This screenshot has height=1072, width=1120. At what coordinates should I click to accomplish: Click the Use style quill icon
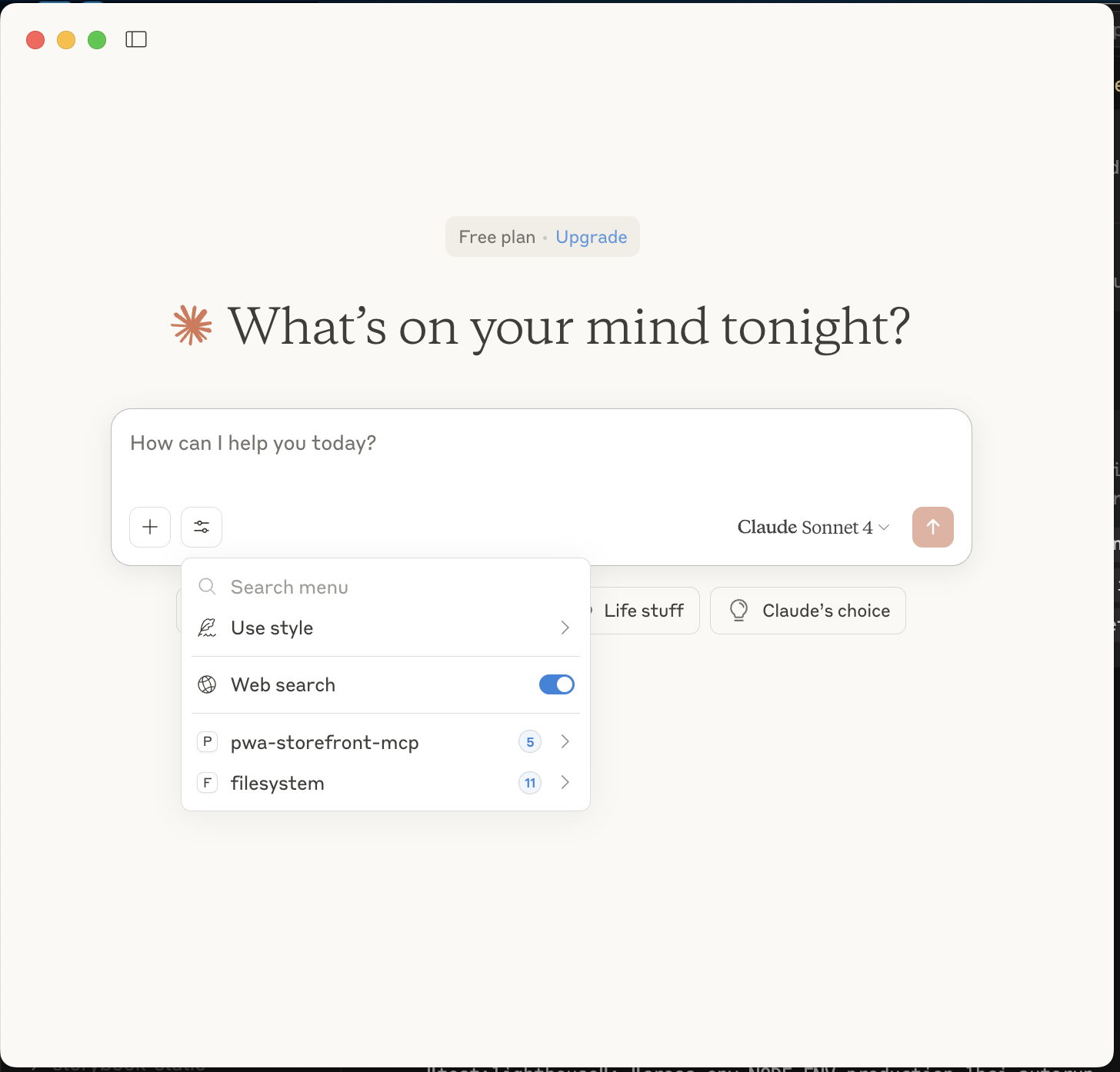point(206,628)
